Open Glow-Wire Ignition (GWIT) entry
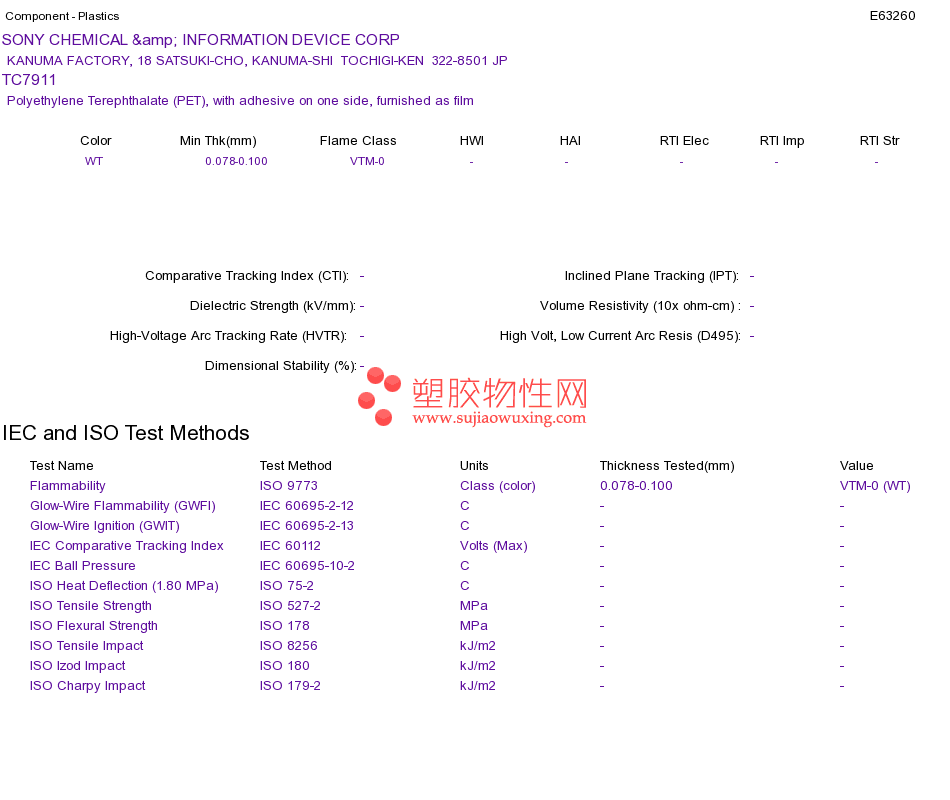Screen dimensions: 950x800 [105, 526]
